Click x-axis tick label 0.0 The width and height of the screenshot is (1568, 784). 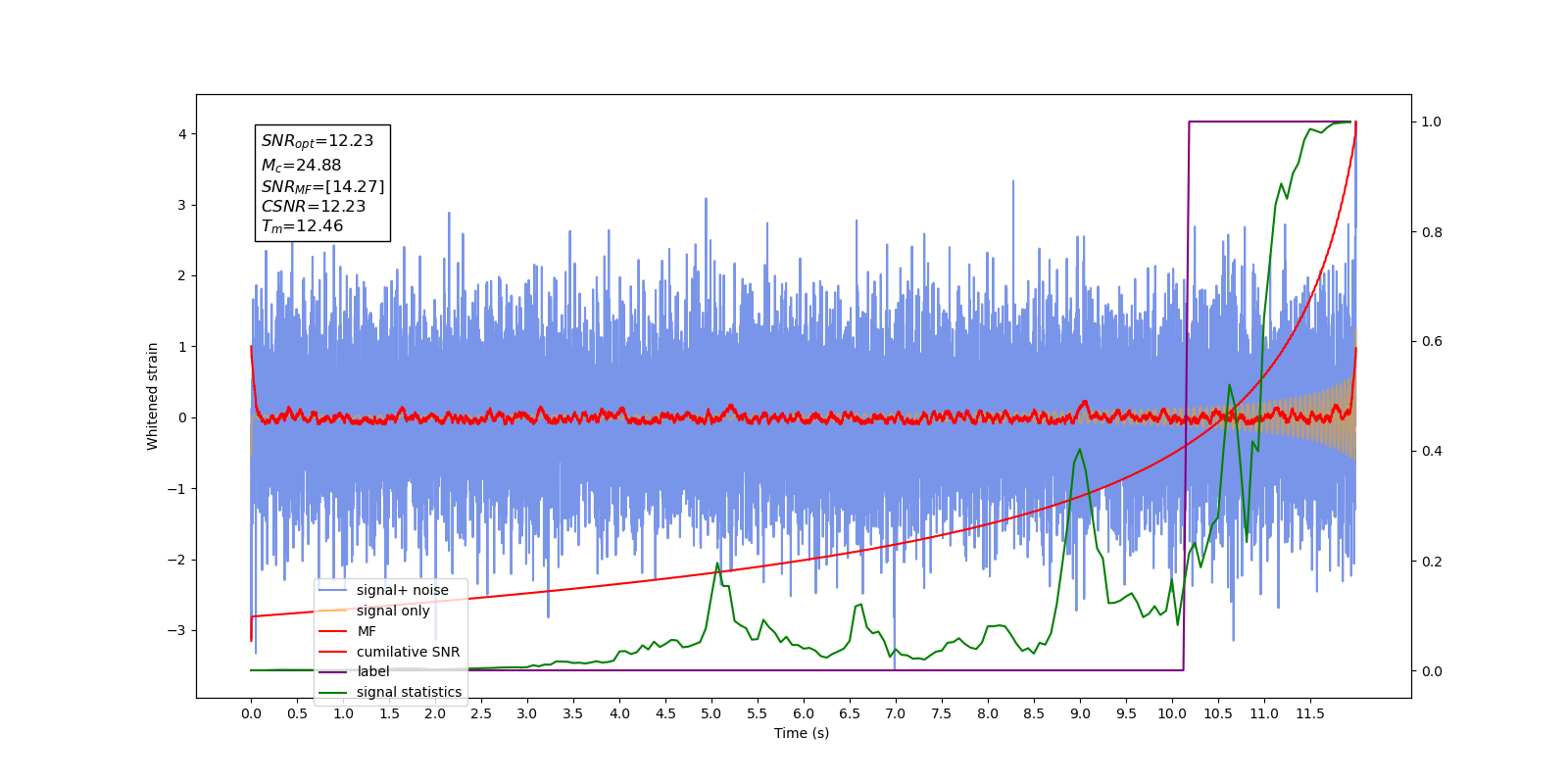251,713
